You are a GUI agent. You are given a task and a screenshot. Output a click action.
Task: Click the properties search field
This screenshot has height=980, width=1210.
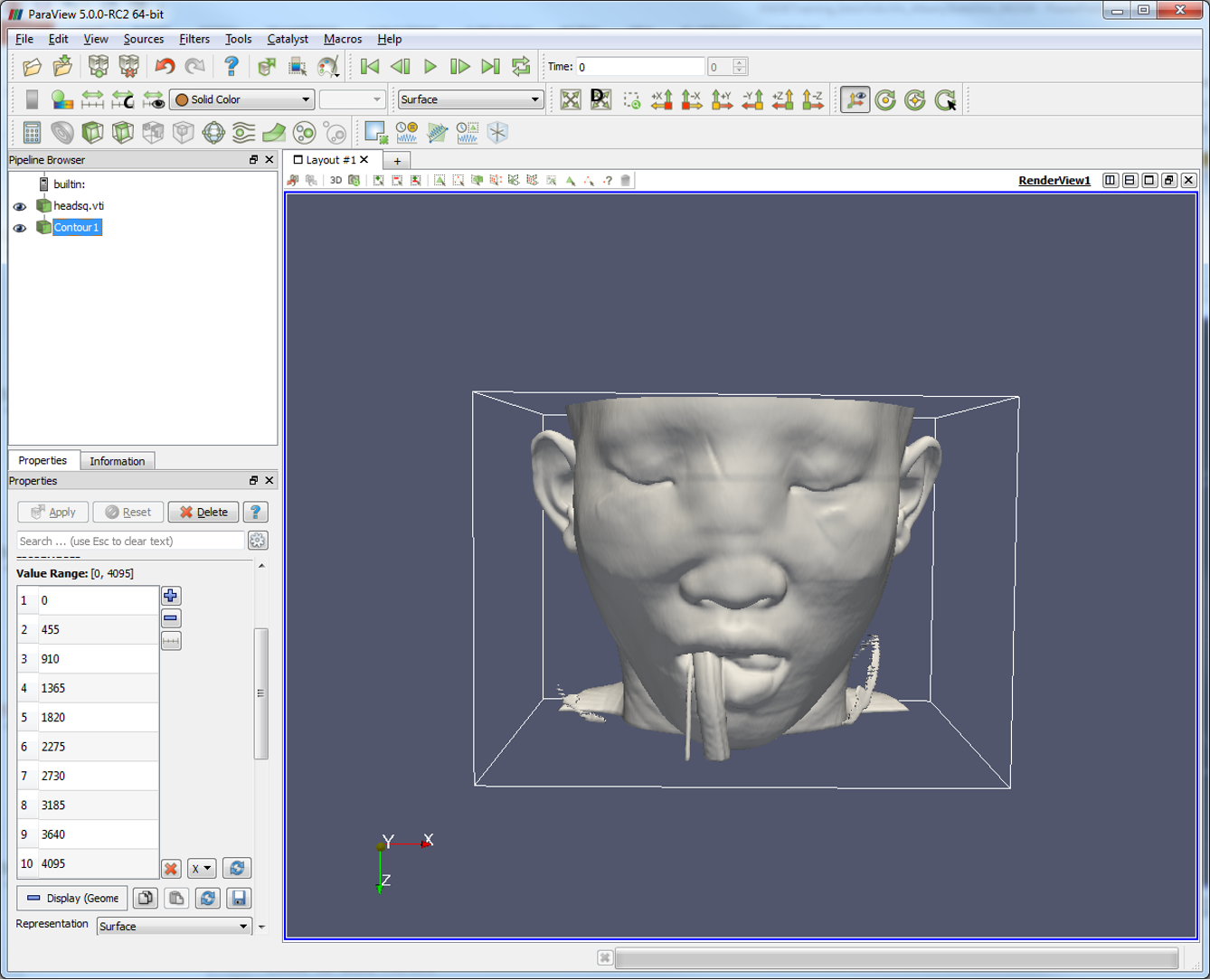[x=130, y=541]
